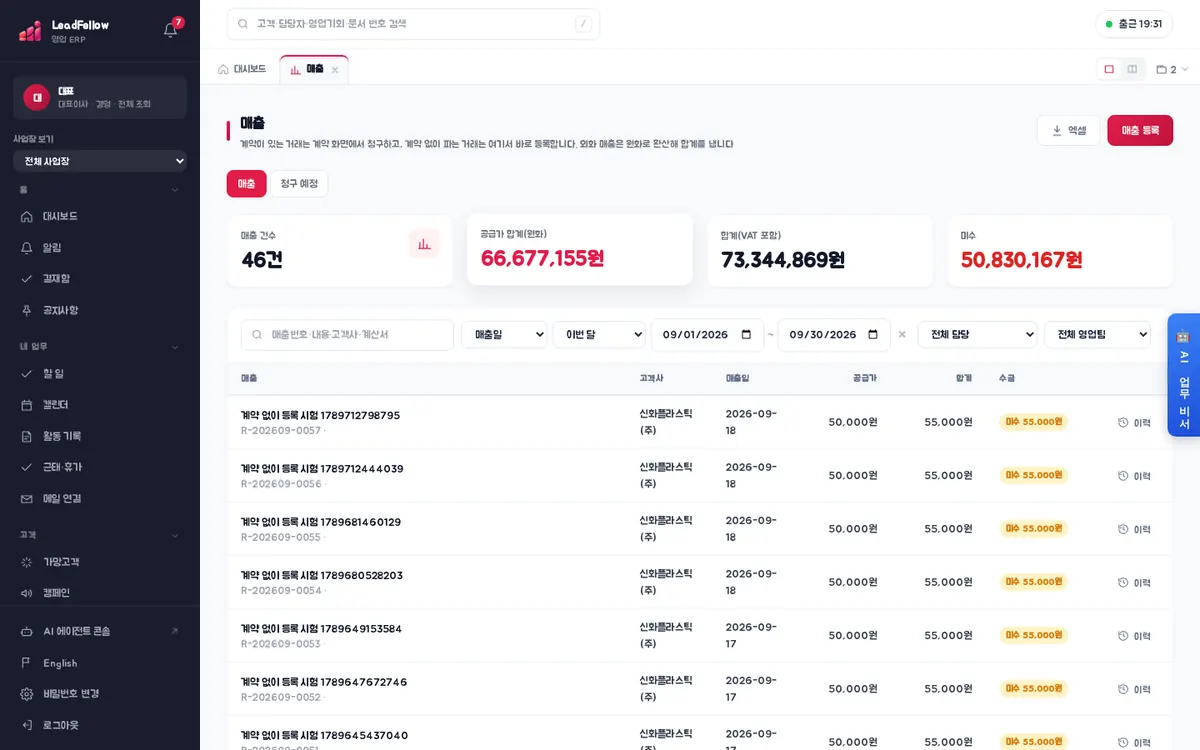Image resolution: width=1200 pixels, height=750 pixels.
Task: Click the 공지사항 pin icon in sidebar
Action: (x=27, y=310)
